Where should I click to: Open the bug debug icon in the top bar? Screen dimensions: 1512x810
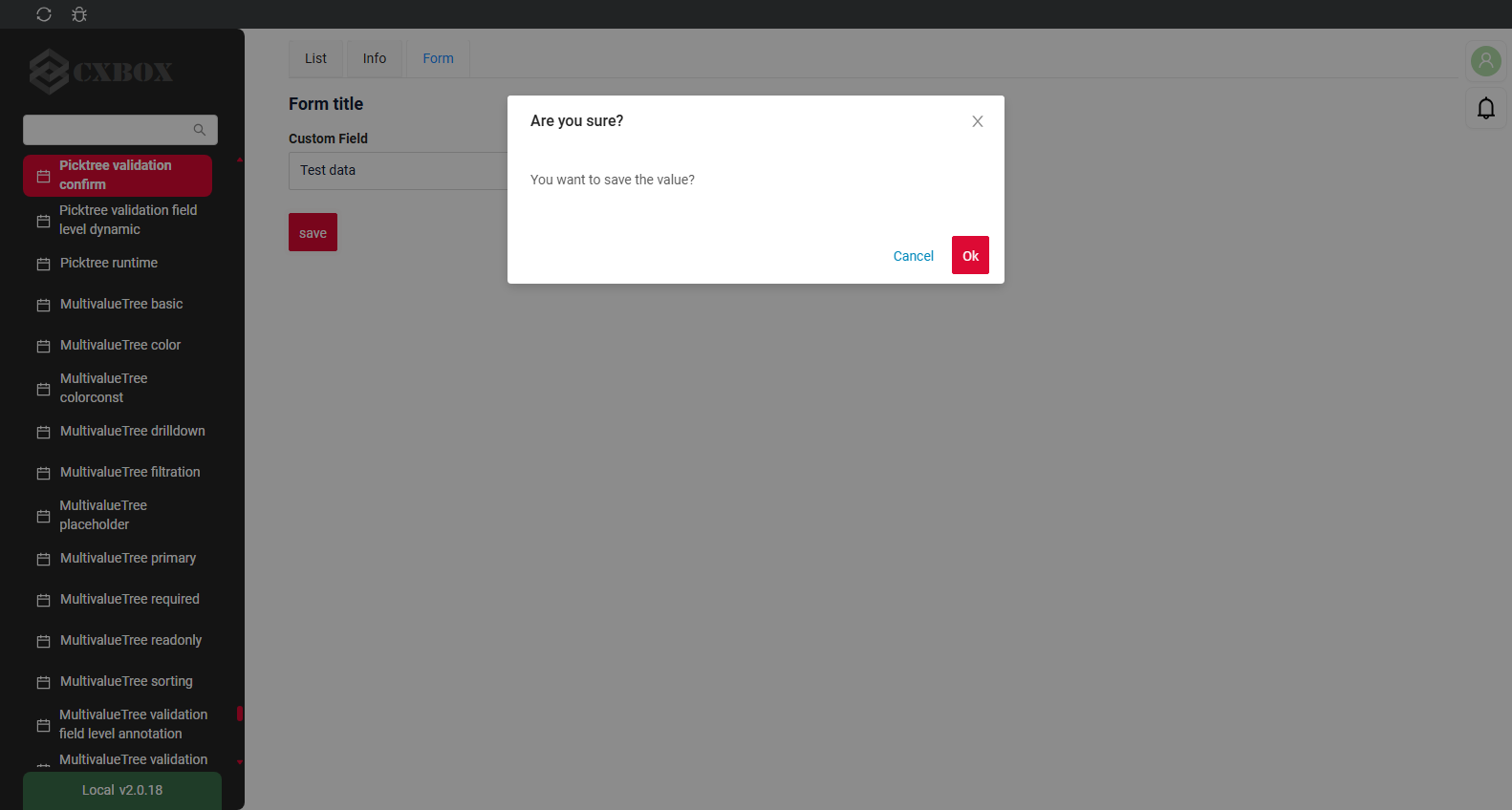[x=79, y=14]
